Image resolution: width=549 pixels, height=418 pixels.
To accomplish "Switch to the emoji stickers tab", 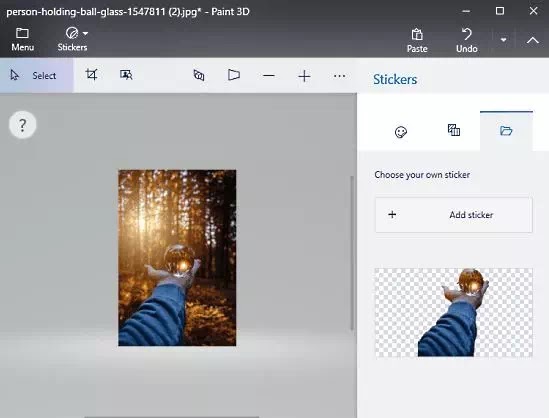I will [x=401, y=132].
